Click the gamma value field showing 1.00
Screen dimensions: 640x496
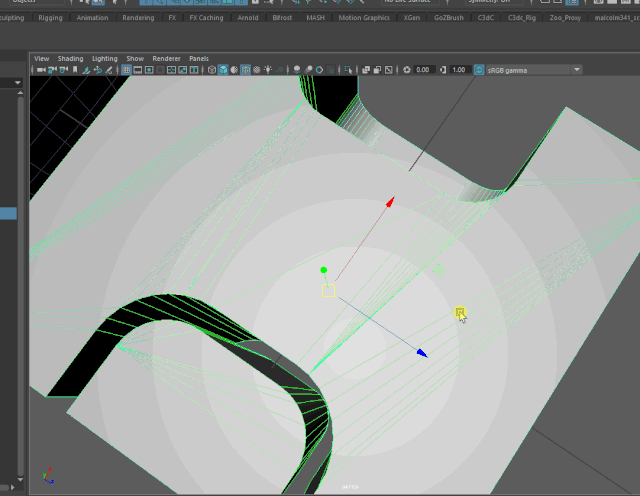[x=458, y=70]
